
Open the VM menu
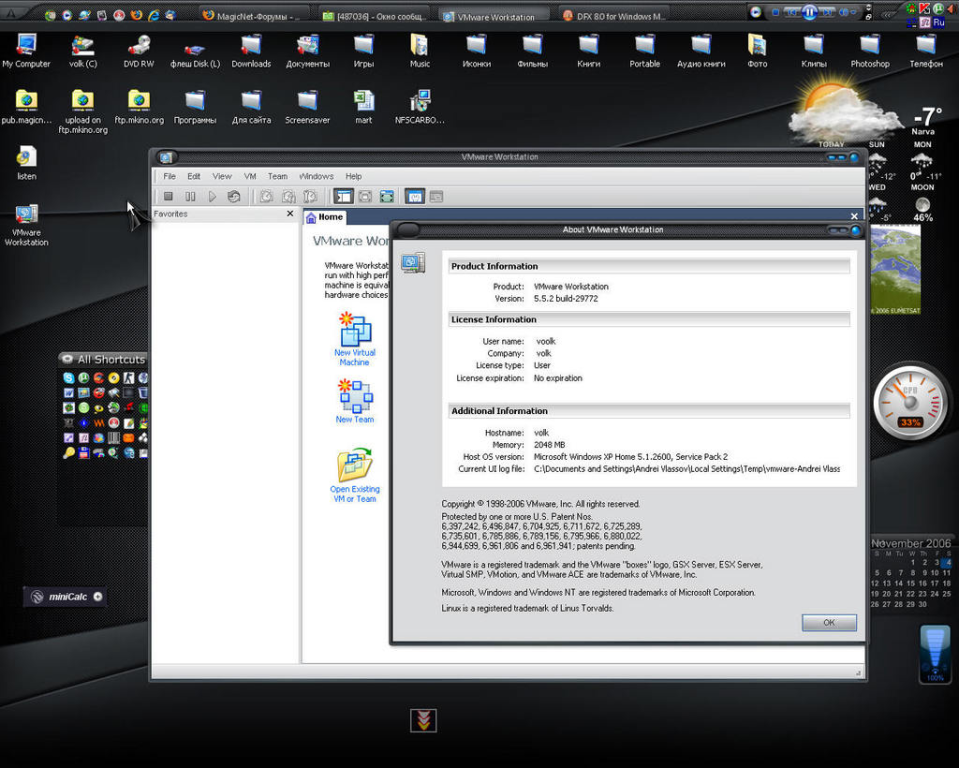(250, 176)
